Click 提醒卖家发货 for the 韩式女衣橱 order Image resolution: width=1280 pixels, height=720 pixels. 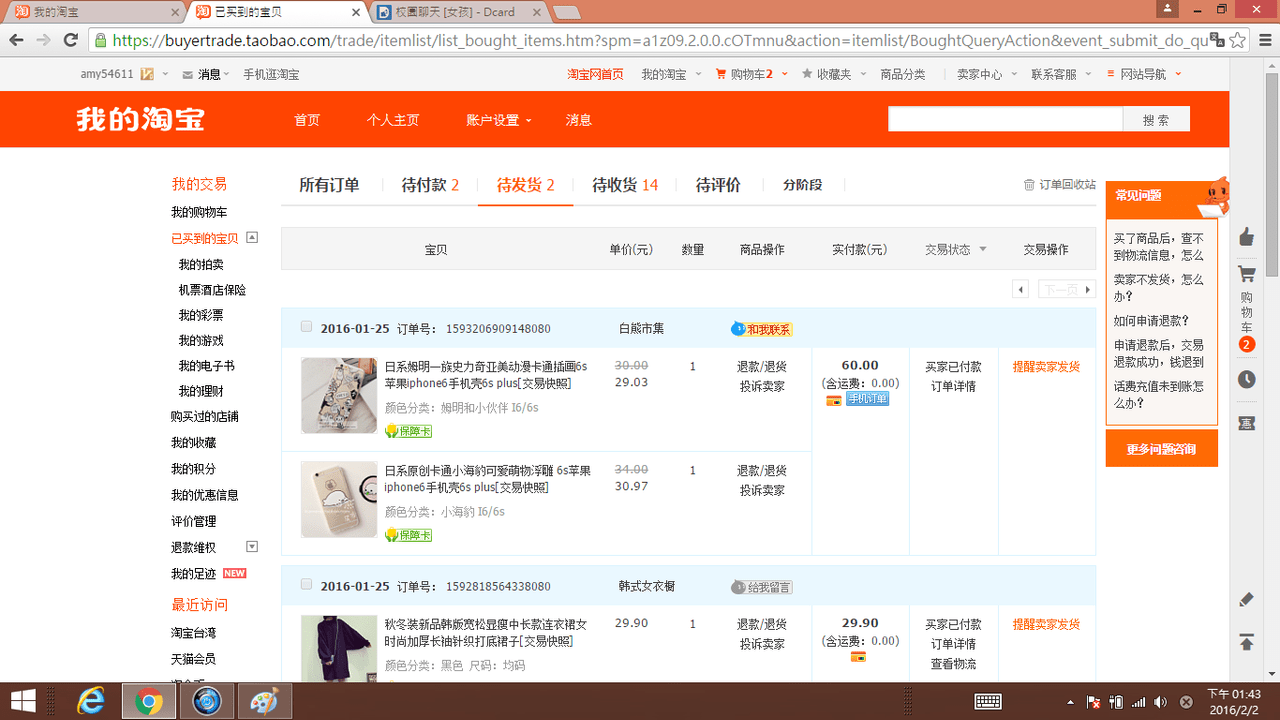[x=1046, y=624]
